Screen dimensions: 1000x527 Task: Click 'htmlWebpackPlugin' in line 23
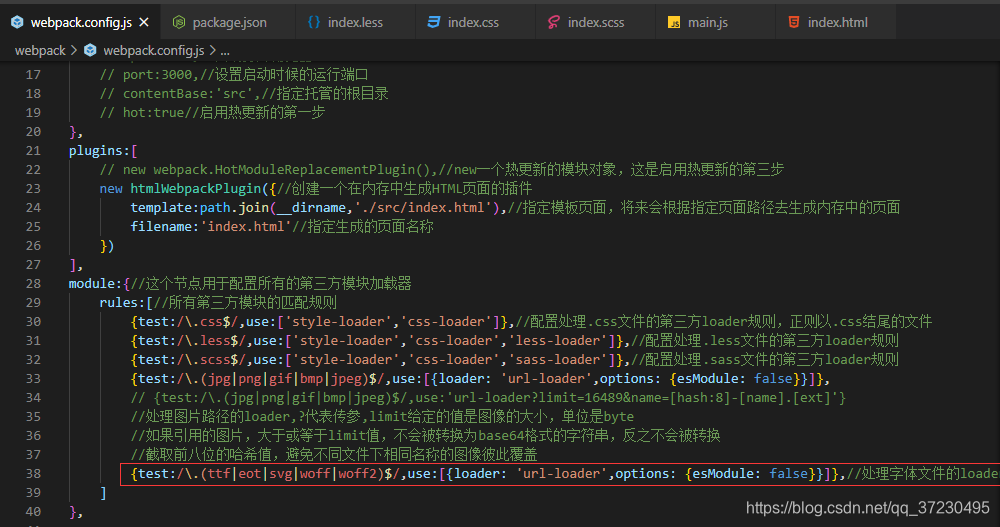click(x=196, y=188)
